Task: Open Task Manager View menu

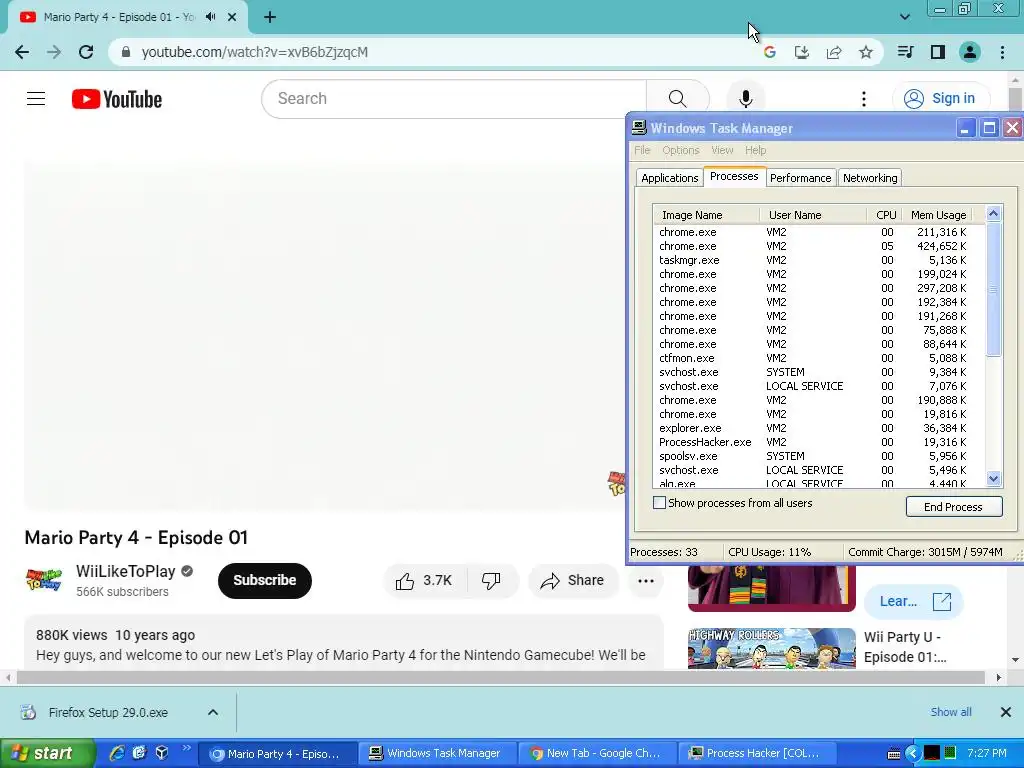Action: [722, 150]
